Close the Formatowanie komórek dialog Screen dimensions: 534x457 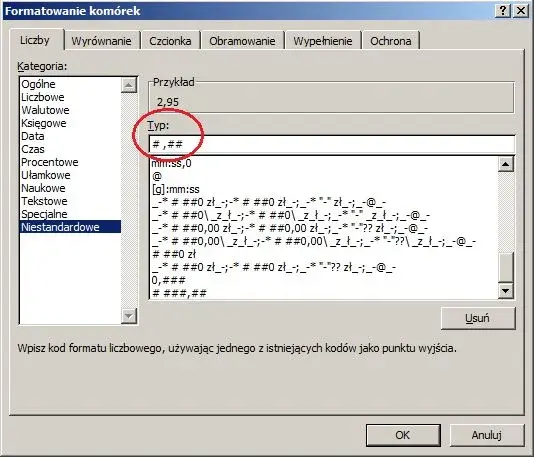[x=521, y=11]
